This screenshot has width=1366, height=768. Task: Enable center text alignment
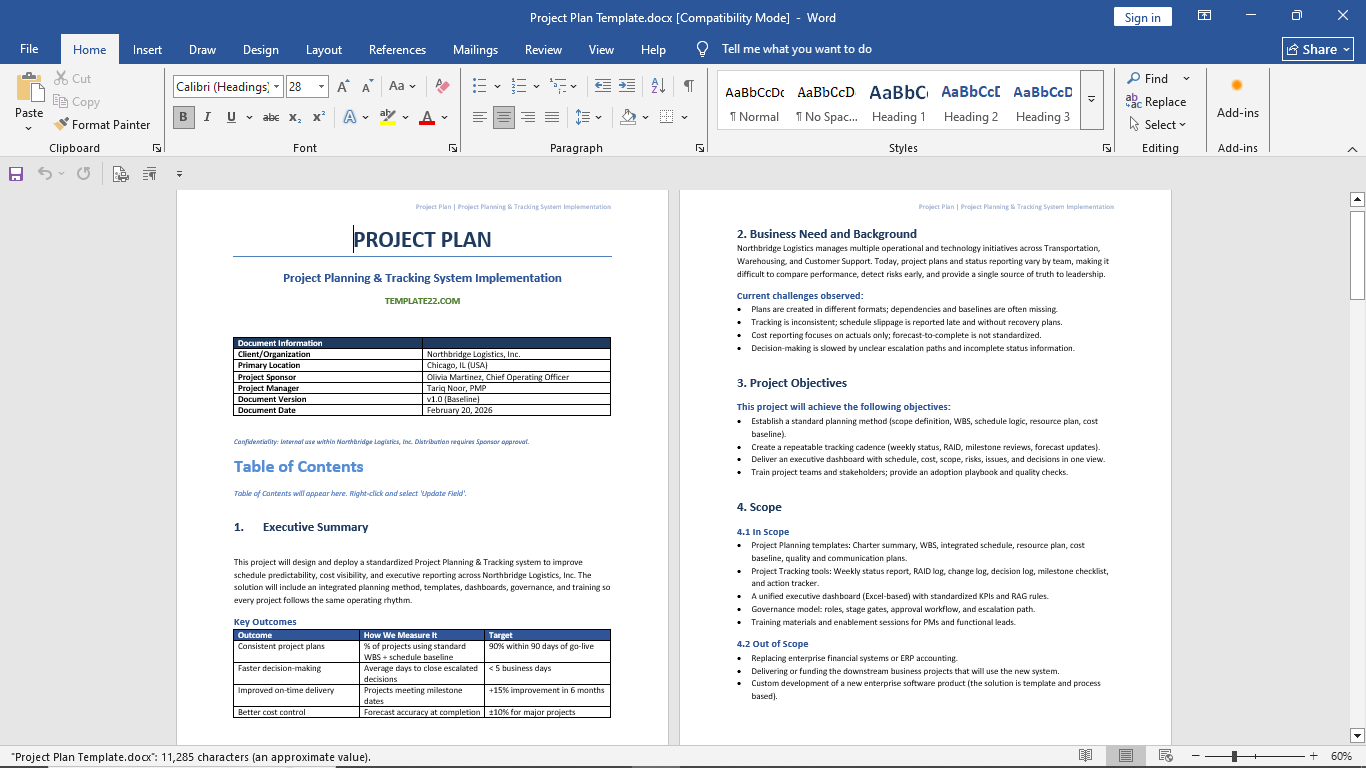504,117
